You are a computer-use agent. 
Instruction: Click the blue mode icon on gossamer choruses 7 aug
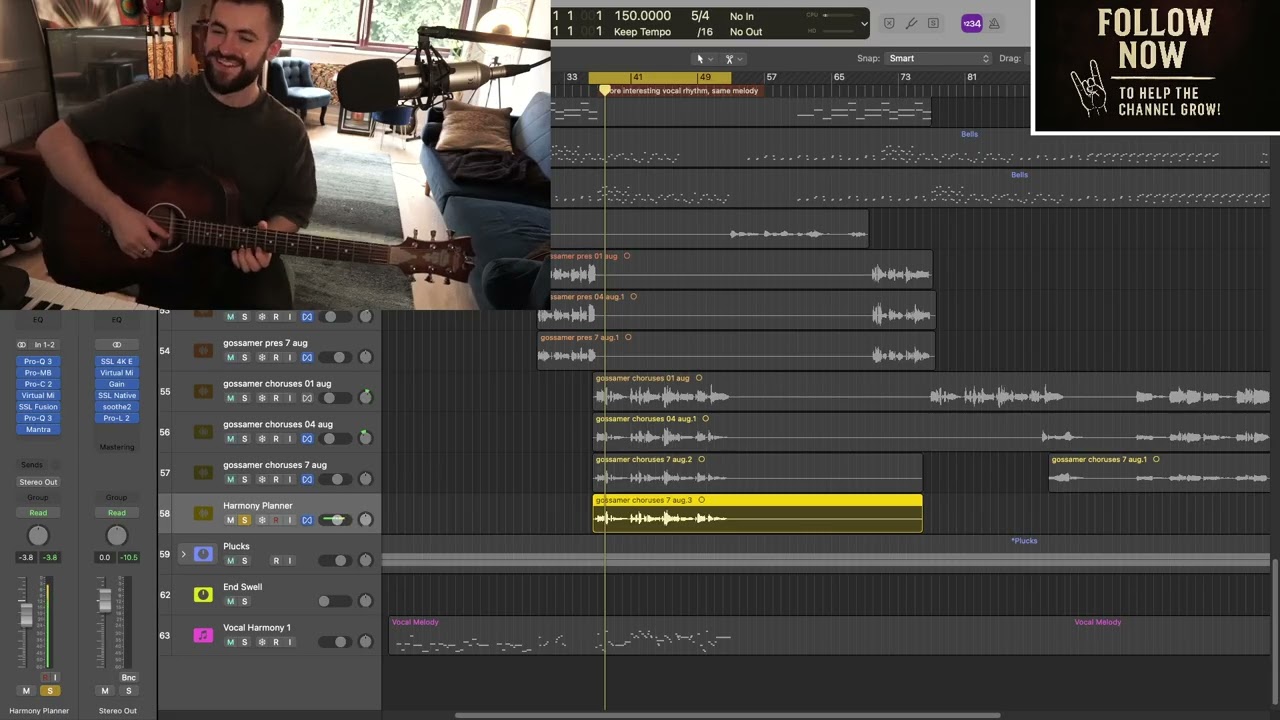tap(307, 480)
